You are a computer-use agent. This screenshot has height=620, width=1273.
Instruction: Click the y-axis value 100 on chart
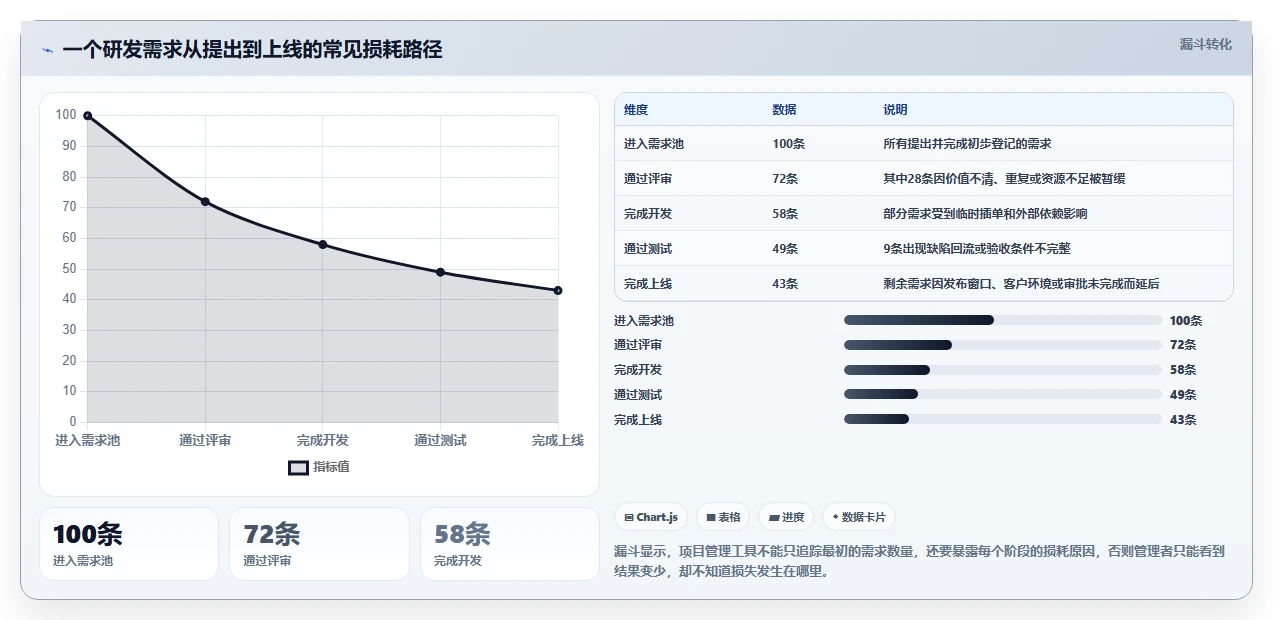point(66,115)
